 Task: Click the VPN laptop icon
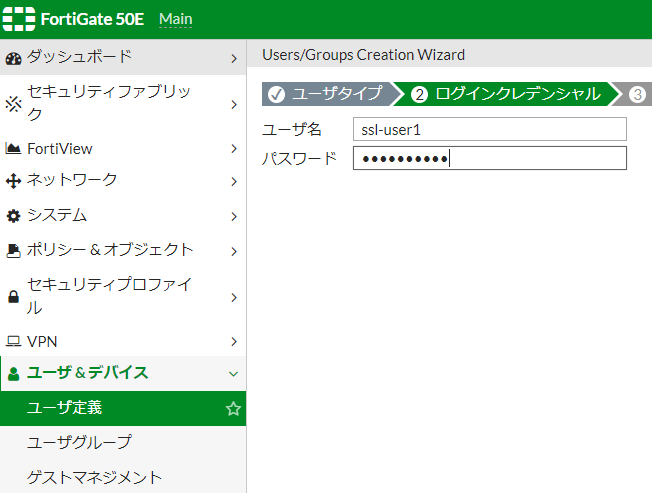(x=13, y=342)
